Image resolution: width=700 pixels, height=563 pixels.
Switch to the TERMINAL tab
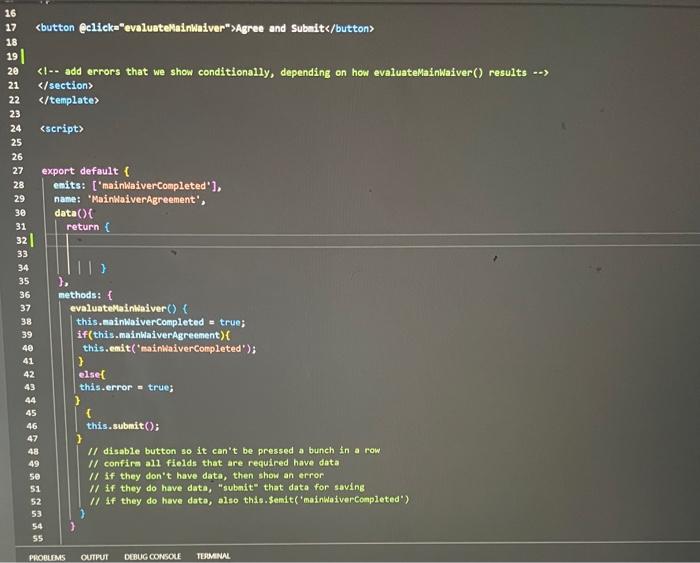pyautogui.click(x=213, y=556)
